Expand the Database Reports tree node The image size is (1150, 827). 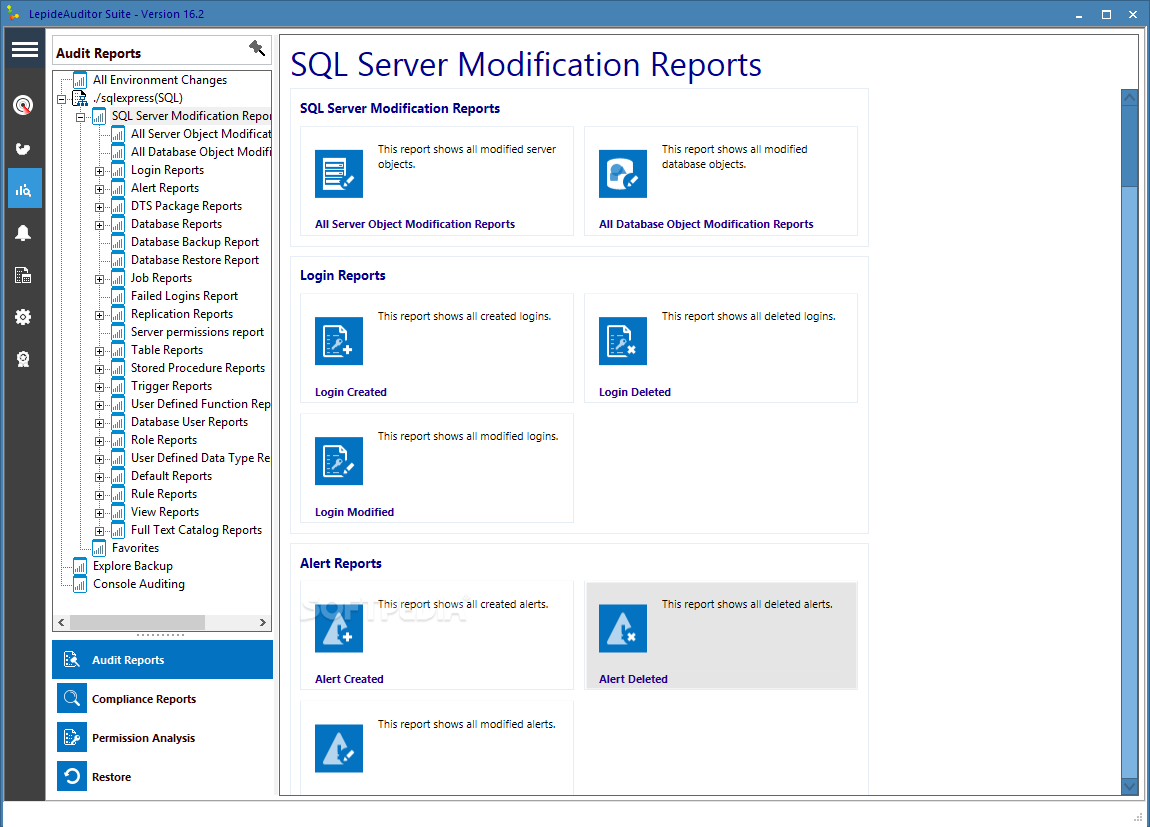[x=99, y=225]
